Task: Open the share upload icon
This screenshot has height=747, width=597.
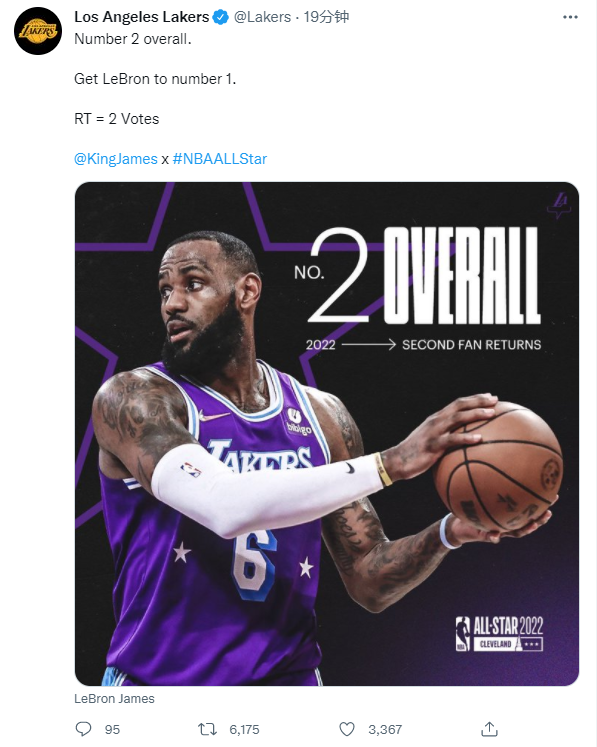Action: tap(489, 728)
